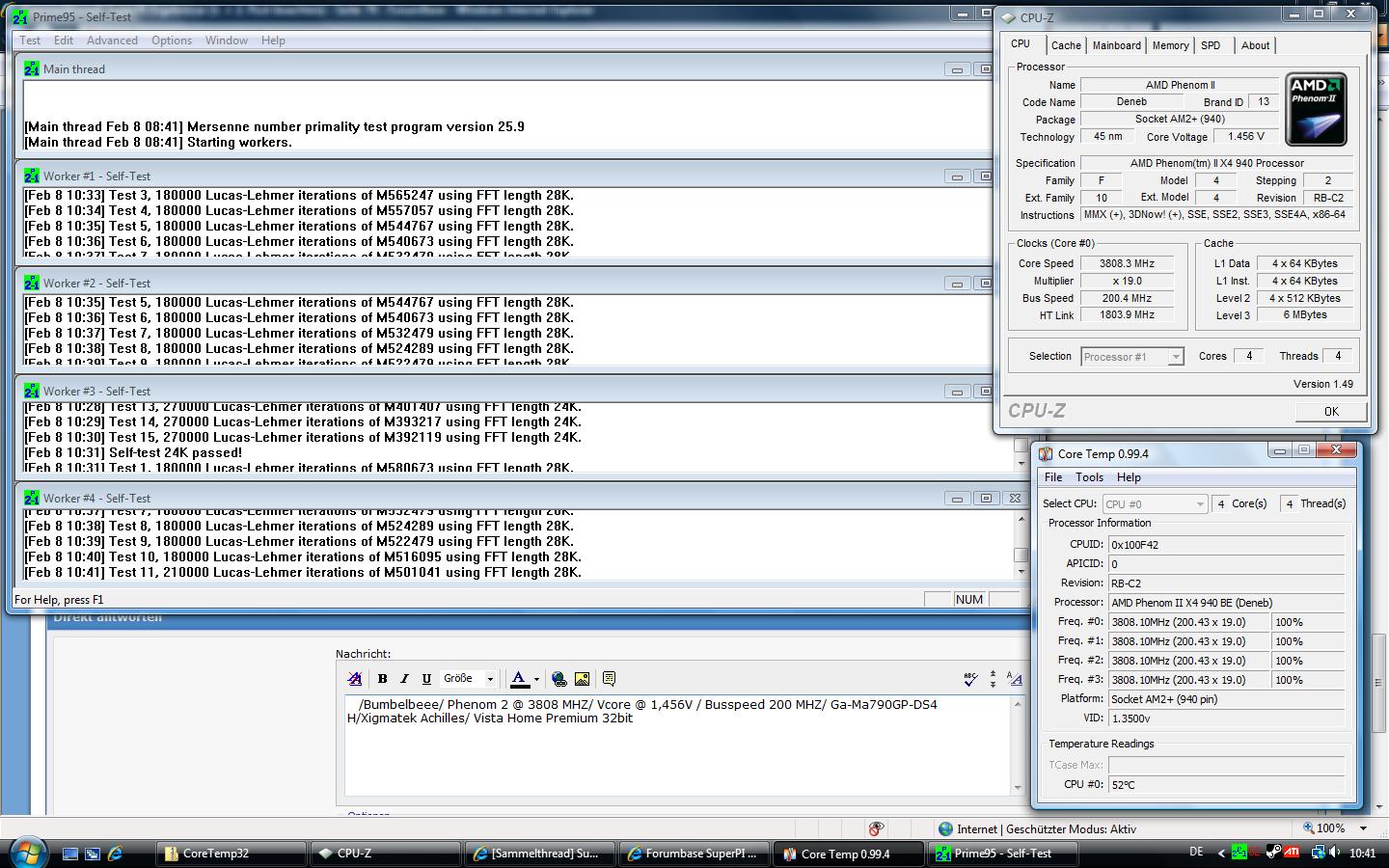Switch to CPU-Z taskbar button
The image size is (1389, 868).
tap(384, 854)
